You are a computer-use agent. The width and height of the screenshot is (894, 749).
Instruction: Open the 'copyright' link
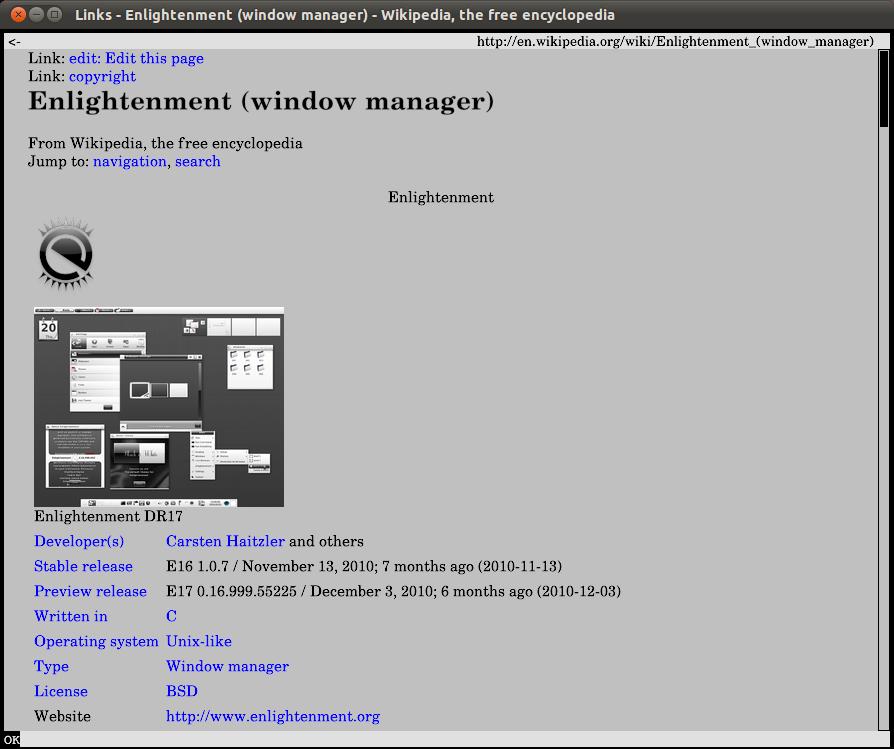point(103,76)
